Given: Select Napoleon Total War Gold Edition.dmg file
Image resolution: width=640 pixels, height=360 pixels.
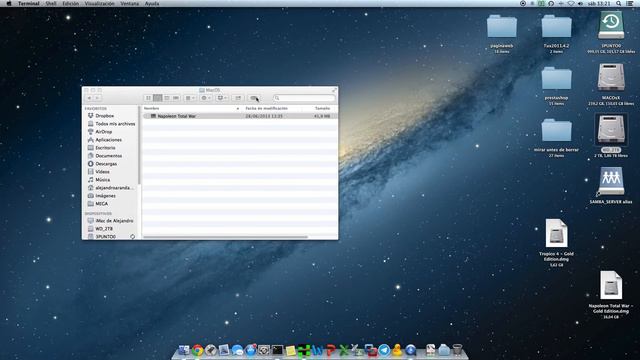Looking at the screenshot, I should coord(611,285).
